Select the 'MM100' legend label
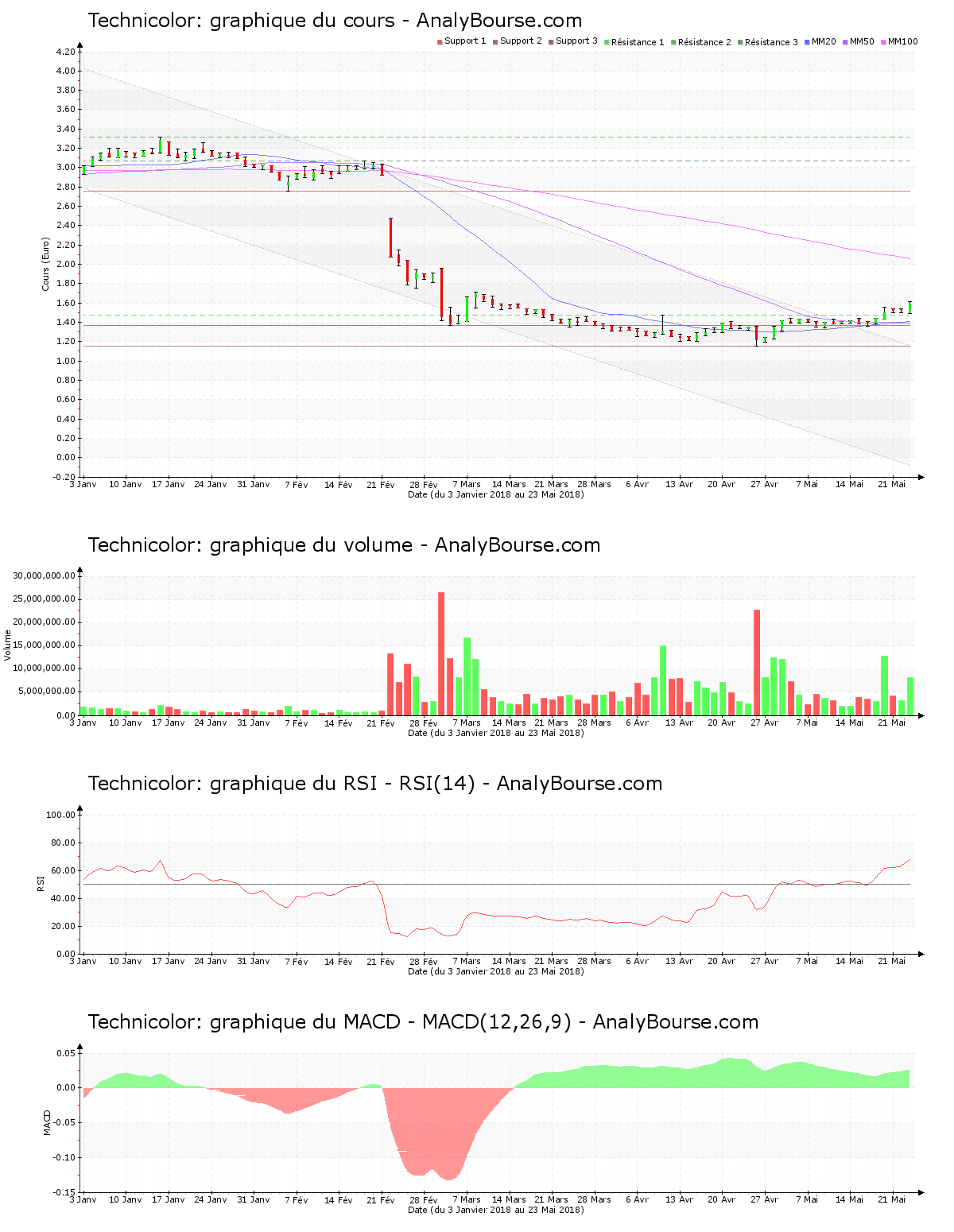 tap(903, 41)
